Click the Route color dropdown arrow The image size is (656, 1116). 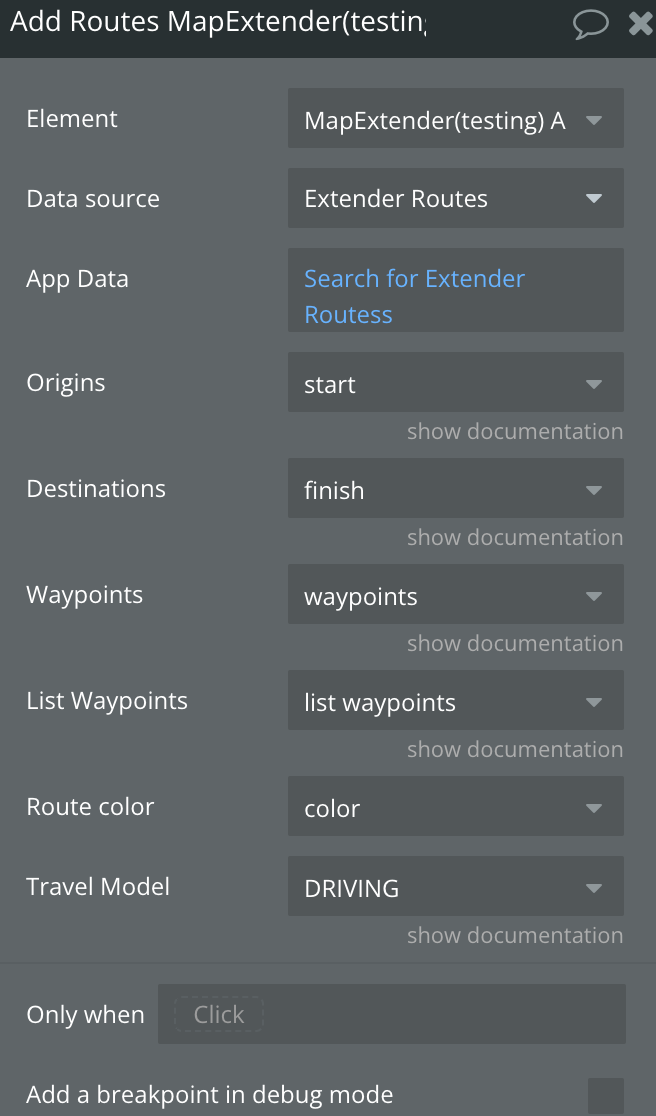click(x=594, y=808)
